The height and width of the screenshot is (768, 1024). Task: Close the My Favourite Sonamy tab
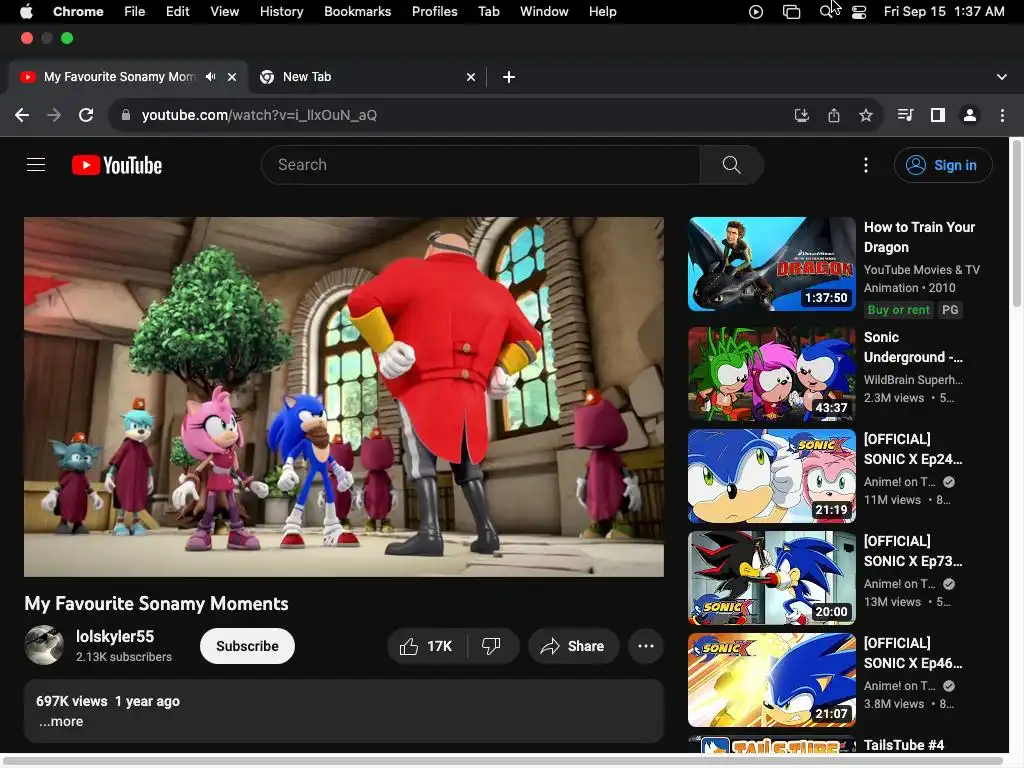pos(232,77)
